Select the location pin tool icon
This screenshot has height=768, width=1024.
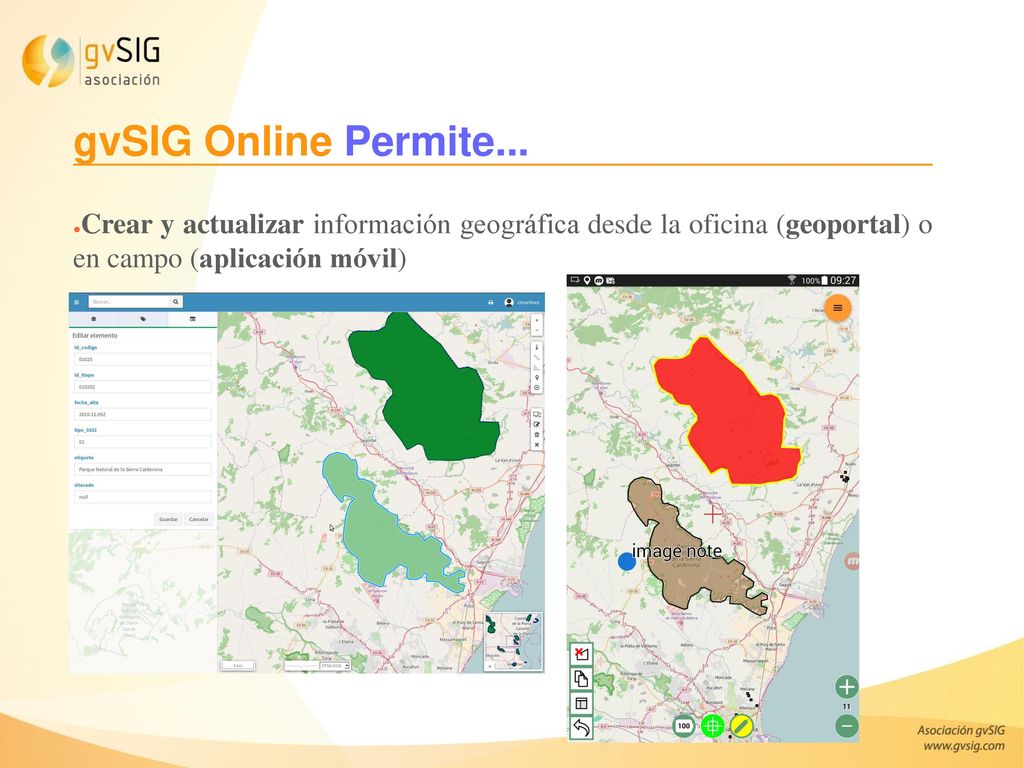pyautogui.click(x=537, y=377)
